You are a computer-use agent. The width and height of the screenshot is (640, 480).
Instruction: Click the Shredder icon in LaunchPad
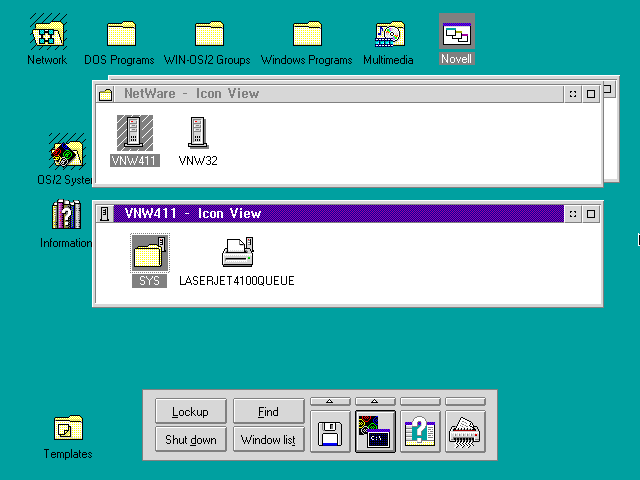coord(465,432)
